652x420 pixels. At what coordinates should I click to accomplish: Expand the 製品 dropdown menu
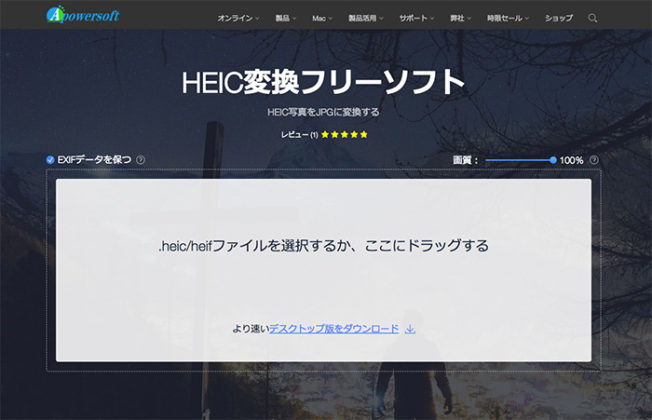click(x=285, y=18)
